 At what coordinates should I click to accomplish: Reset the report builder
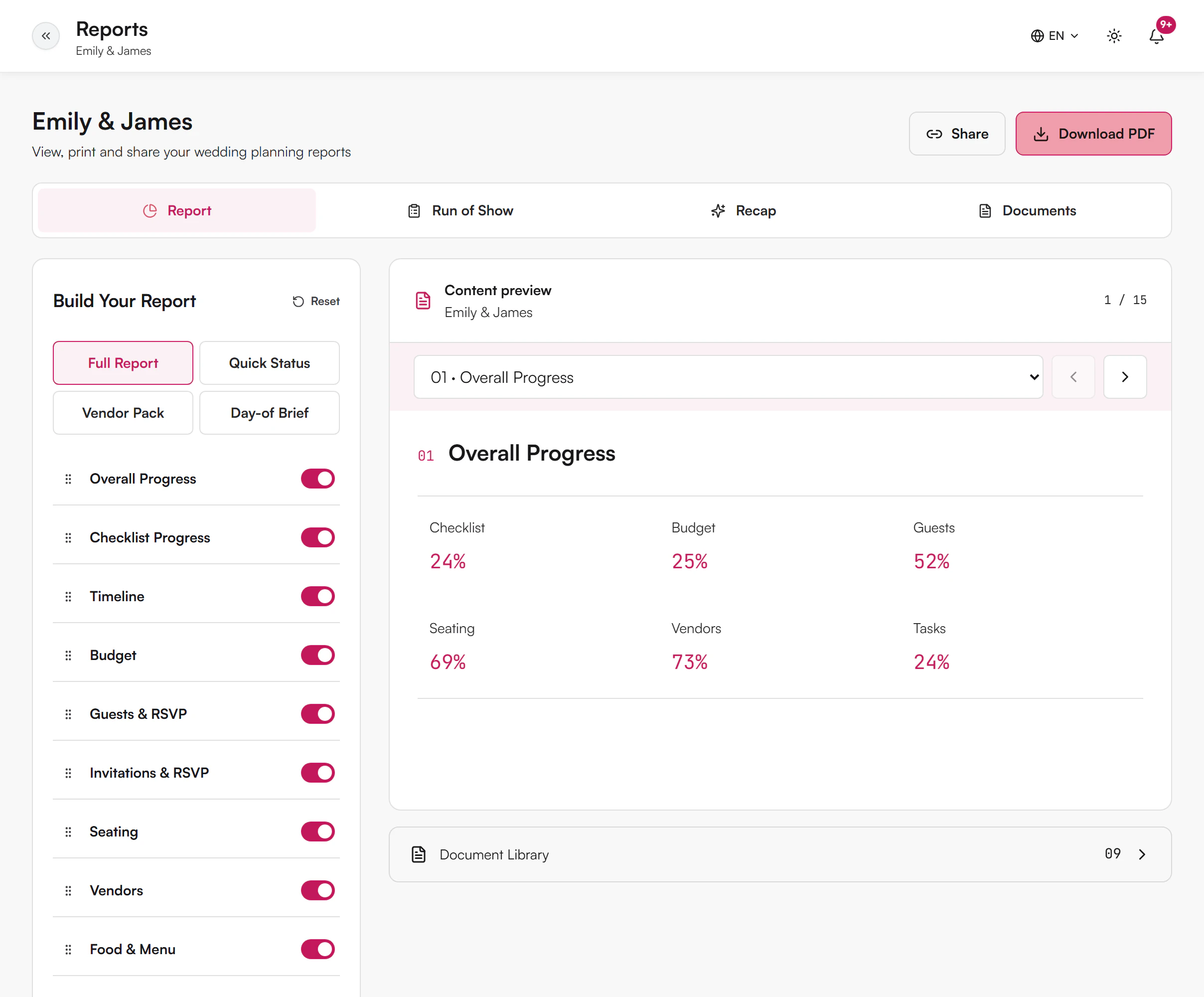tap(316, 301)
